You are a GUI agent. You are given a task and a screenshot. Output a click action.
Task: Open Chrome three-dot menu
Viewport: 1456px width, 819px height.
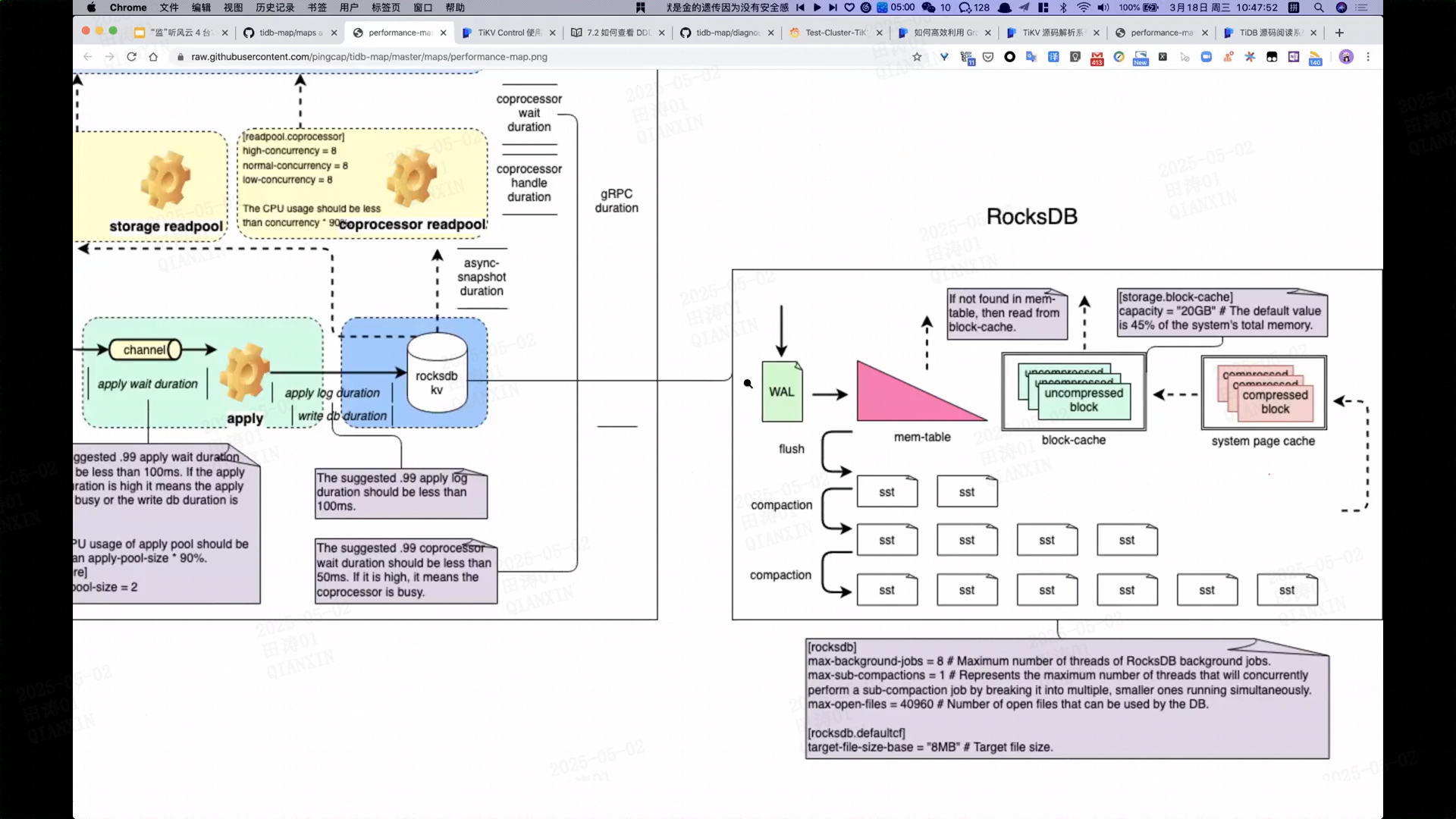click(1368, 57)
